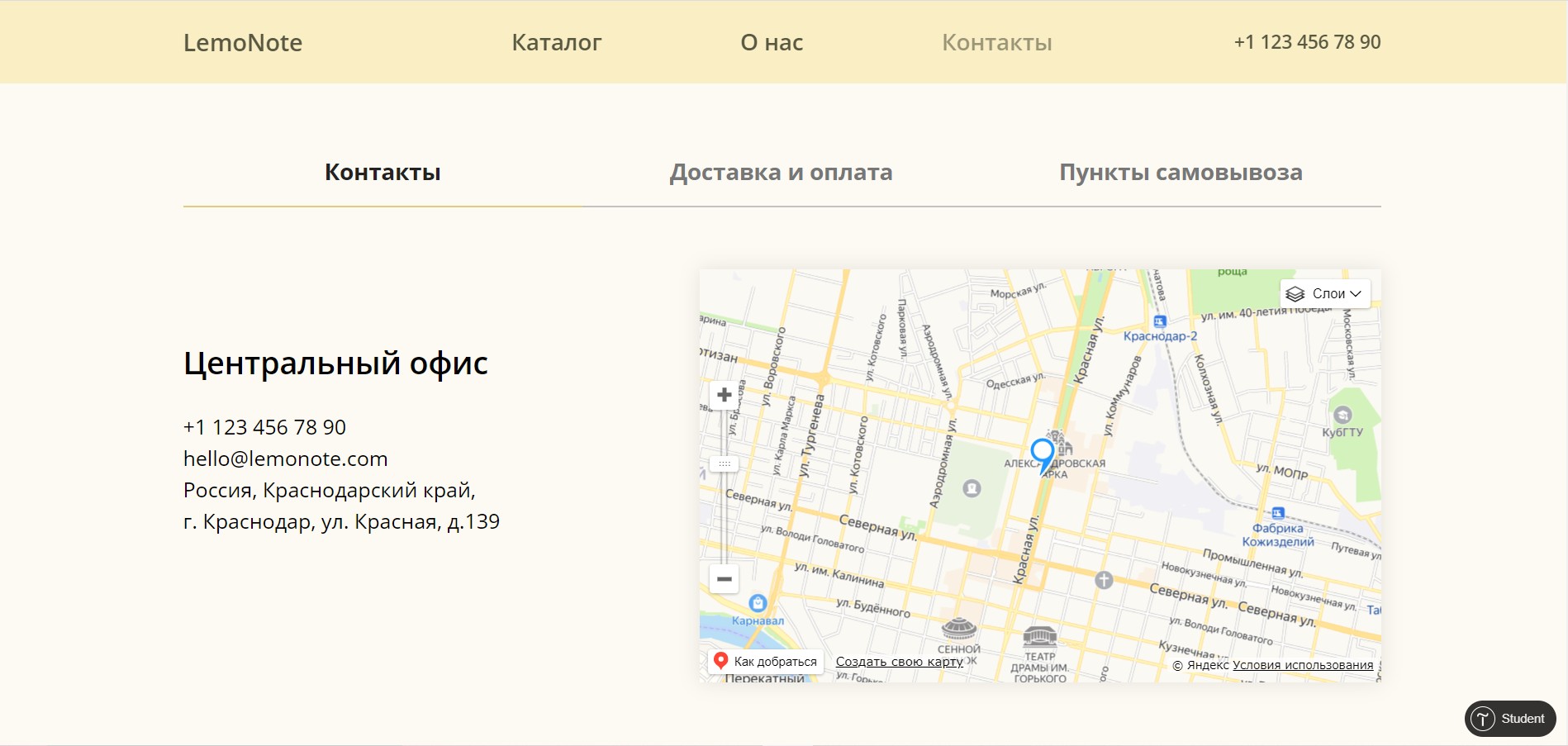The width and height of the screenshot is (1568, 746).
Task: Click the gray park marker on map
Action: [x=972, y=488]
